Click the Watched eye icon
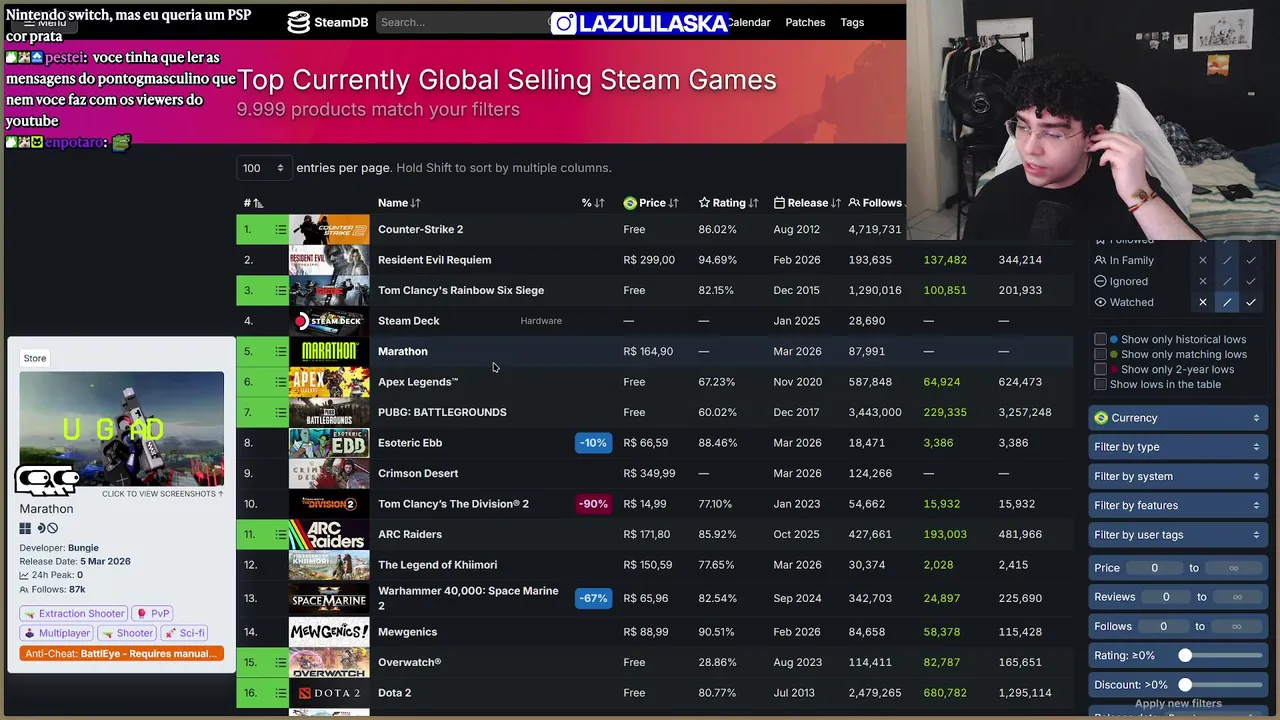The width and height of the screenshot is (1280, 720). pos(1100,302)
